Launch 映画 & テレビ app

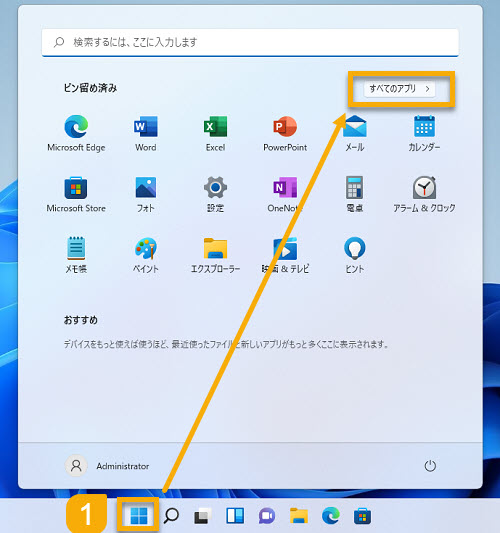[285, 255]
